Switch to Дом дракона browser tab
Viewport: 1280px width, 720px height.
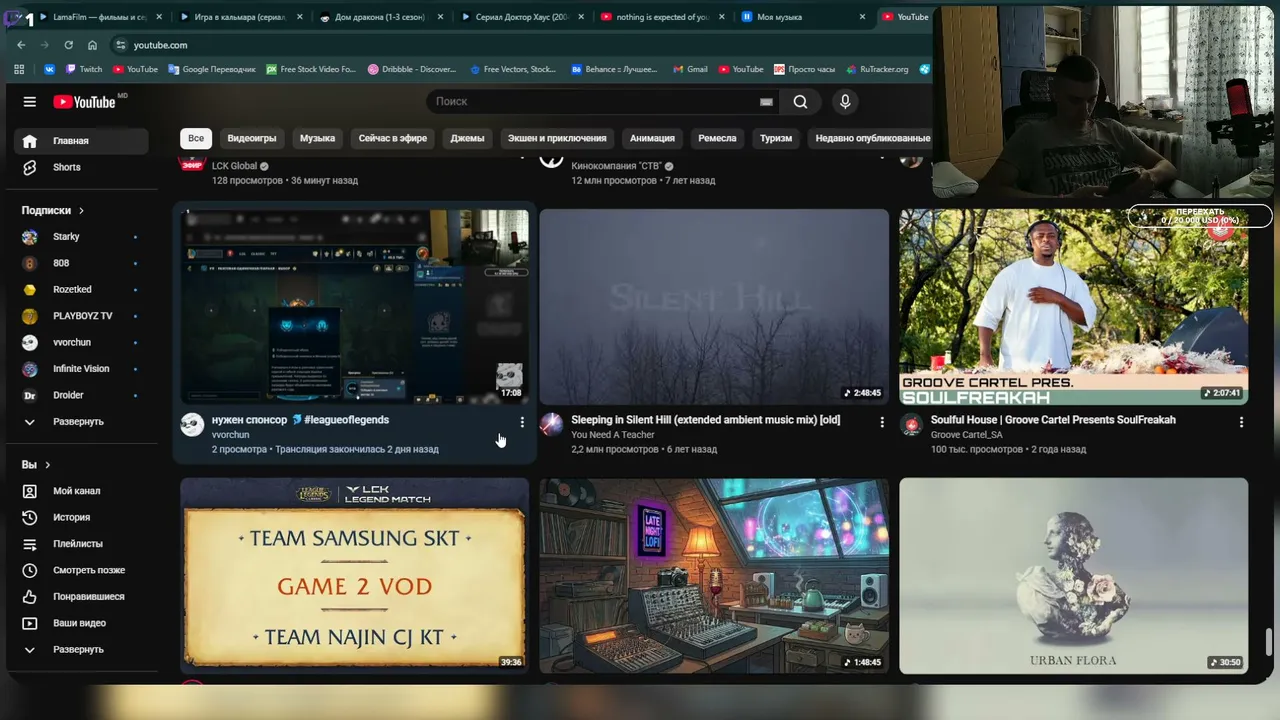coord(380,17)
